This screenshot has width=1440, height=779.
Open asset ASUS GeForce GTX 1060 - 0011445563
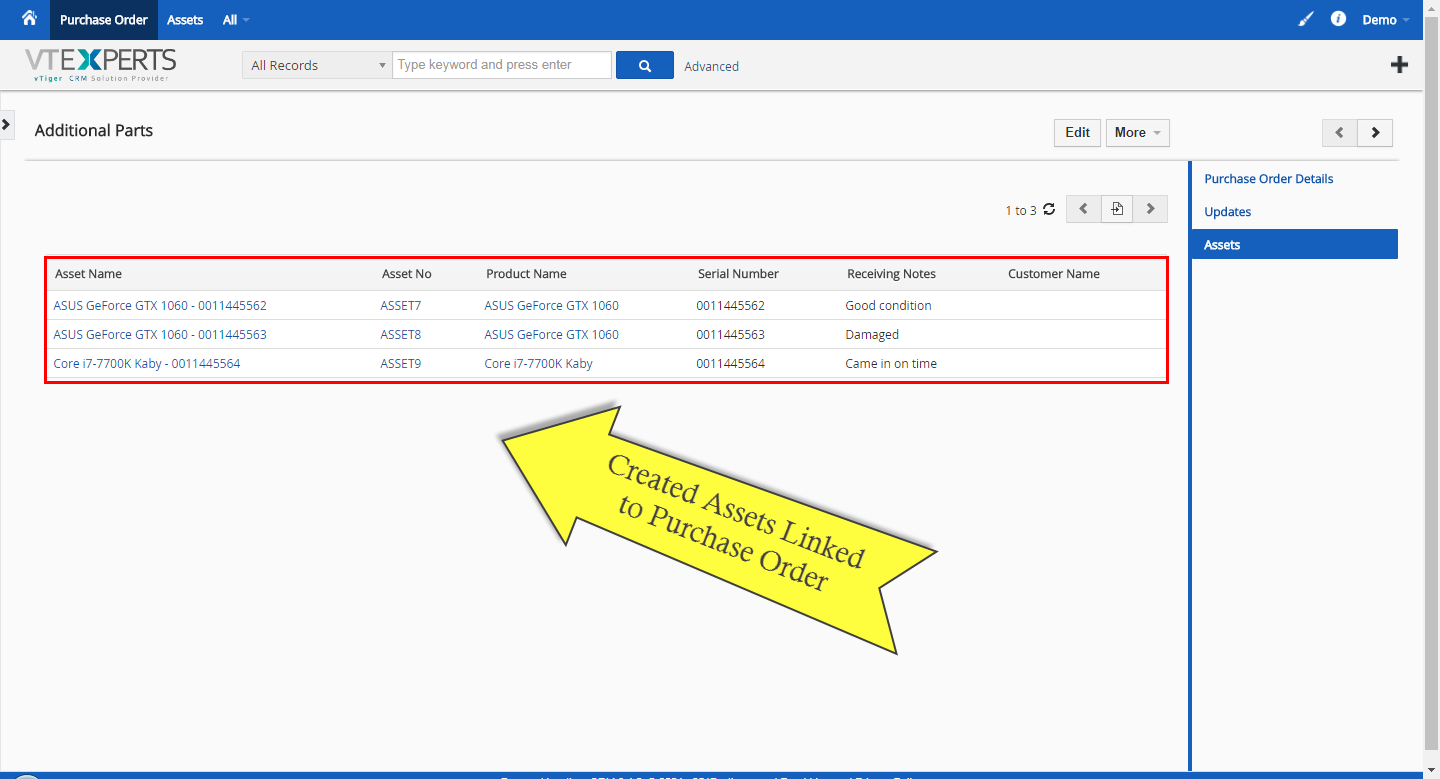point(160,335)
